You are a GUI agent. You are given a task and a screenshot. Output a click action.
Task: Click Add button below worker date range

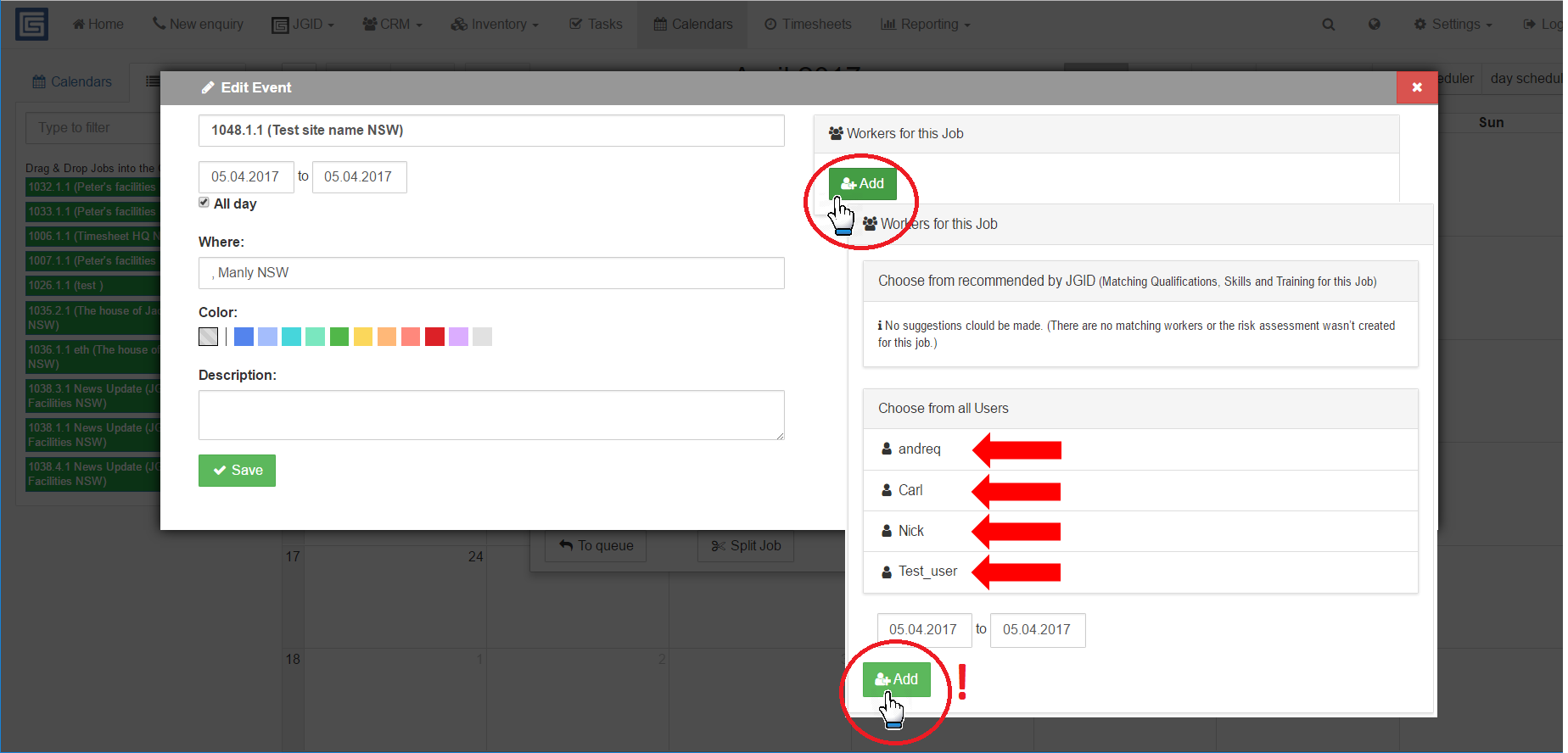click(897, 679)
